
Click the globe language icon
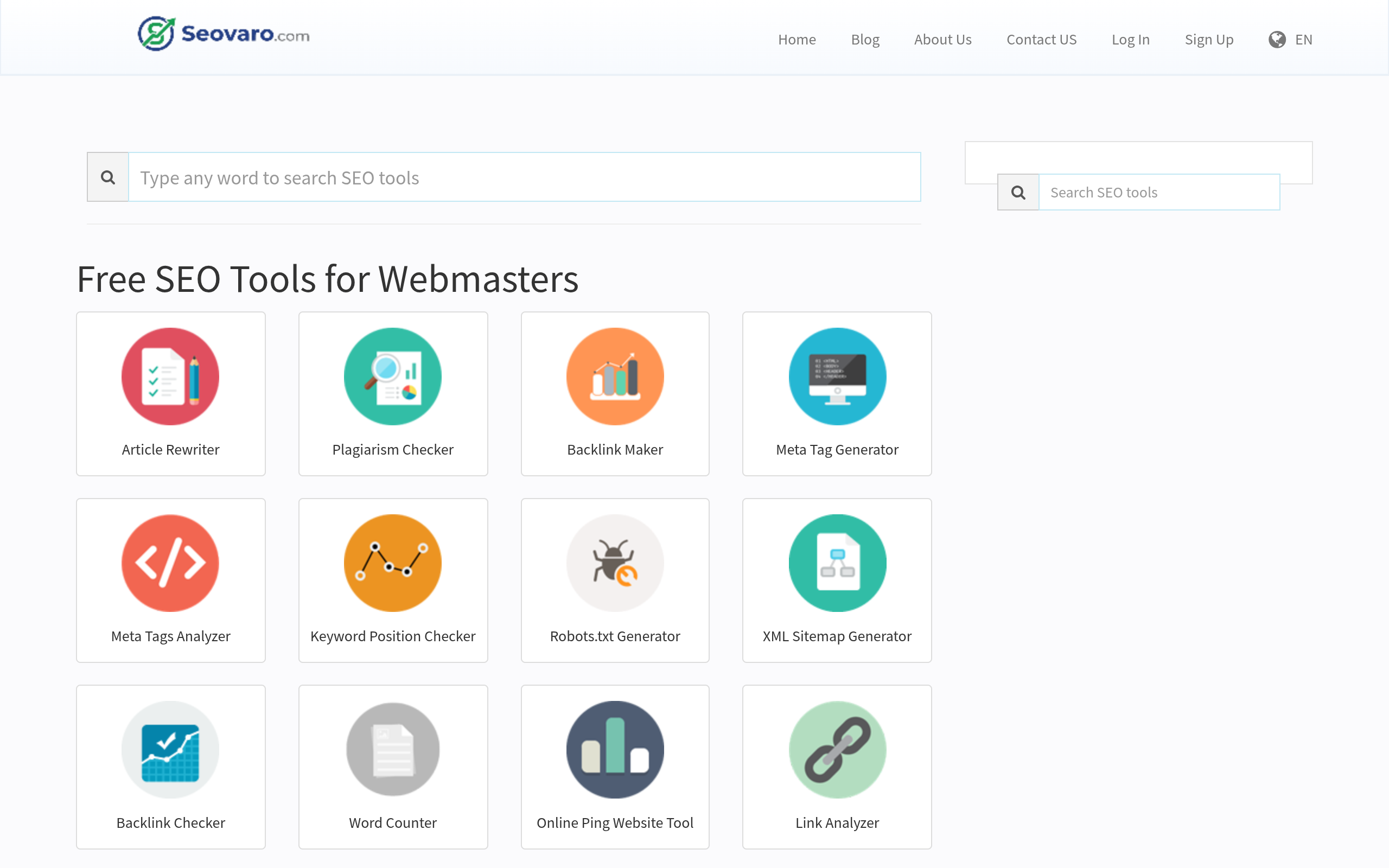(1277, 40)
